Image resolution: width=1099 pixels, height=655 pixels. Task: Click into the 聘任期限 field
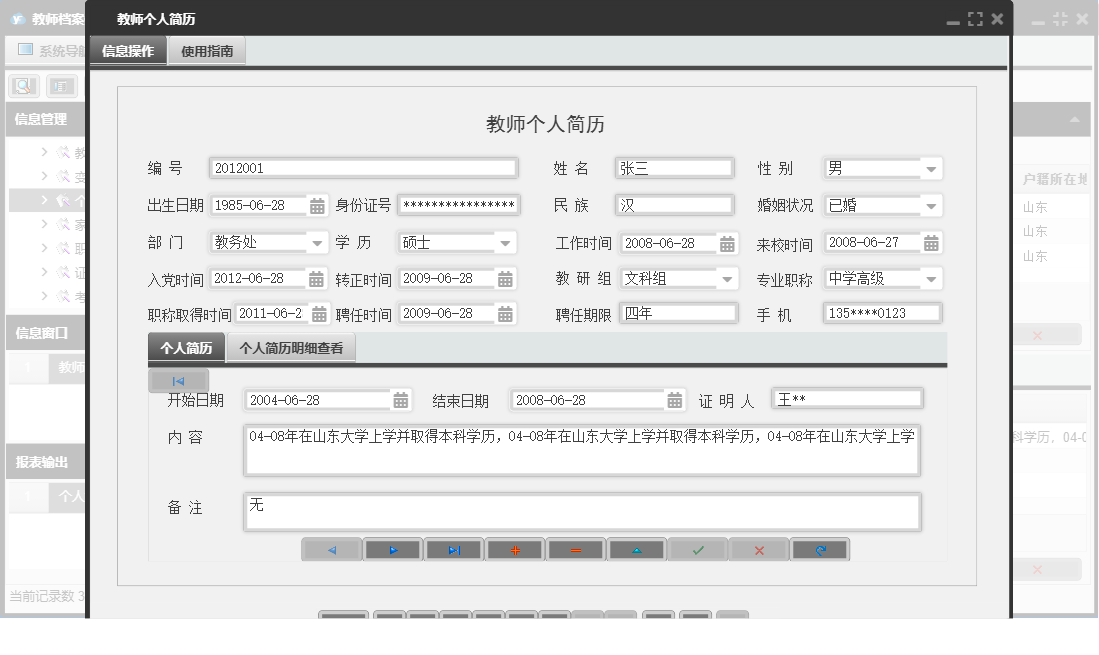[678, 313]
